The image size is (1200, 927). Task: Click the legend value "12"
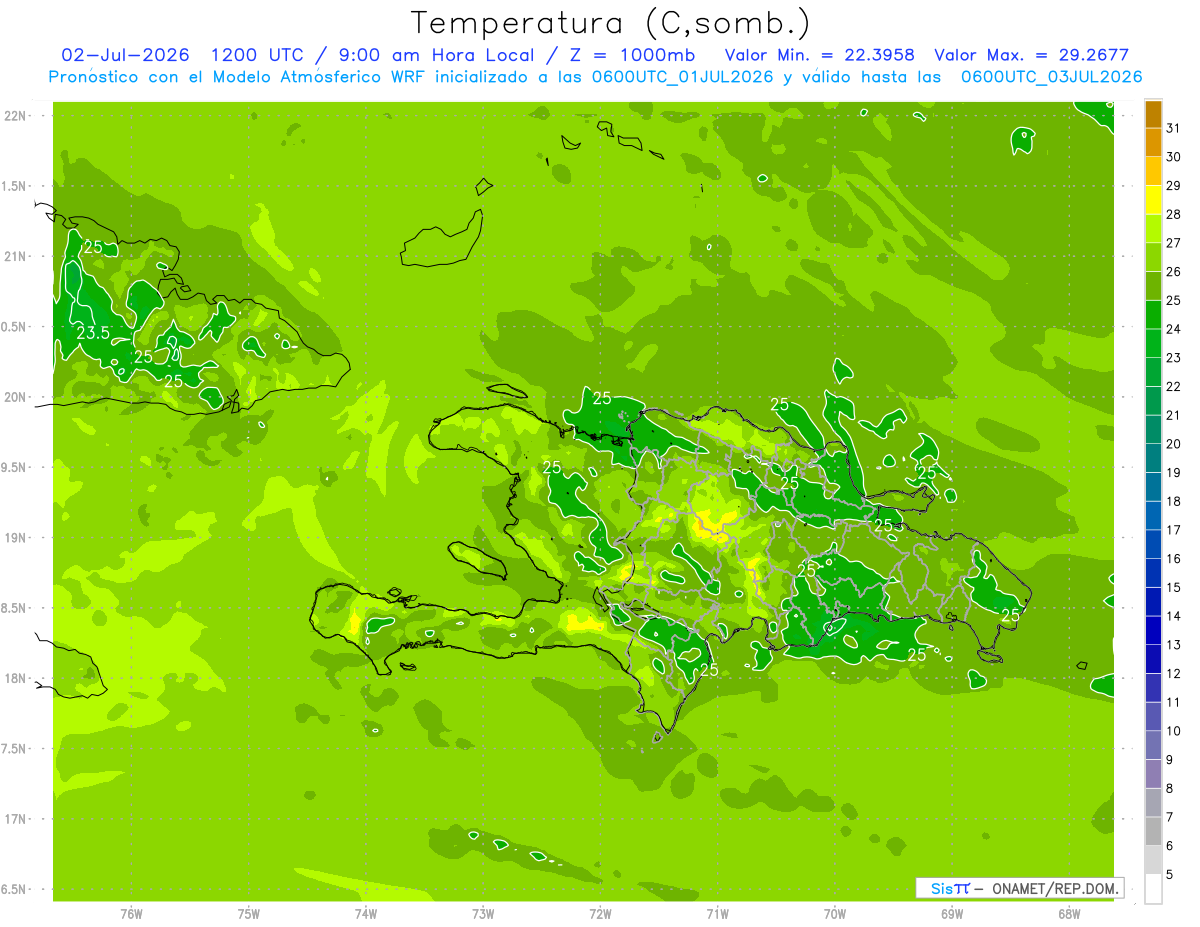(x=1173, y=673)
